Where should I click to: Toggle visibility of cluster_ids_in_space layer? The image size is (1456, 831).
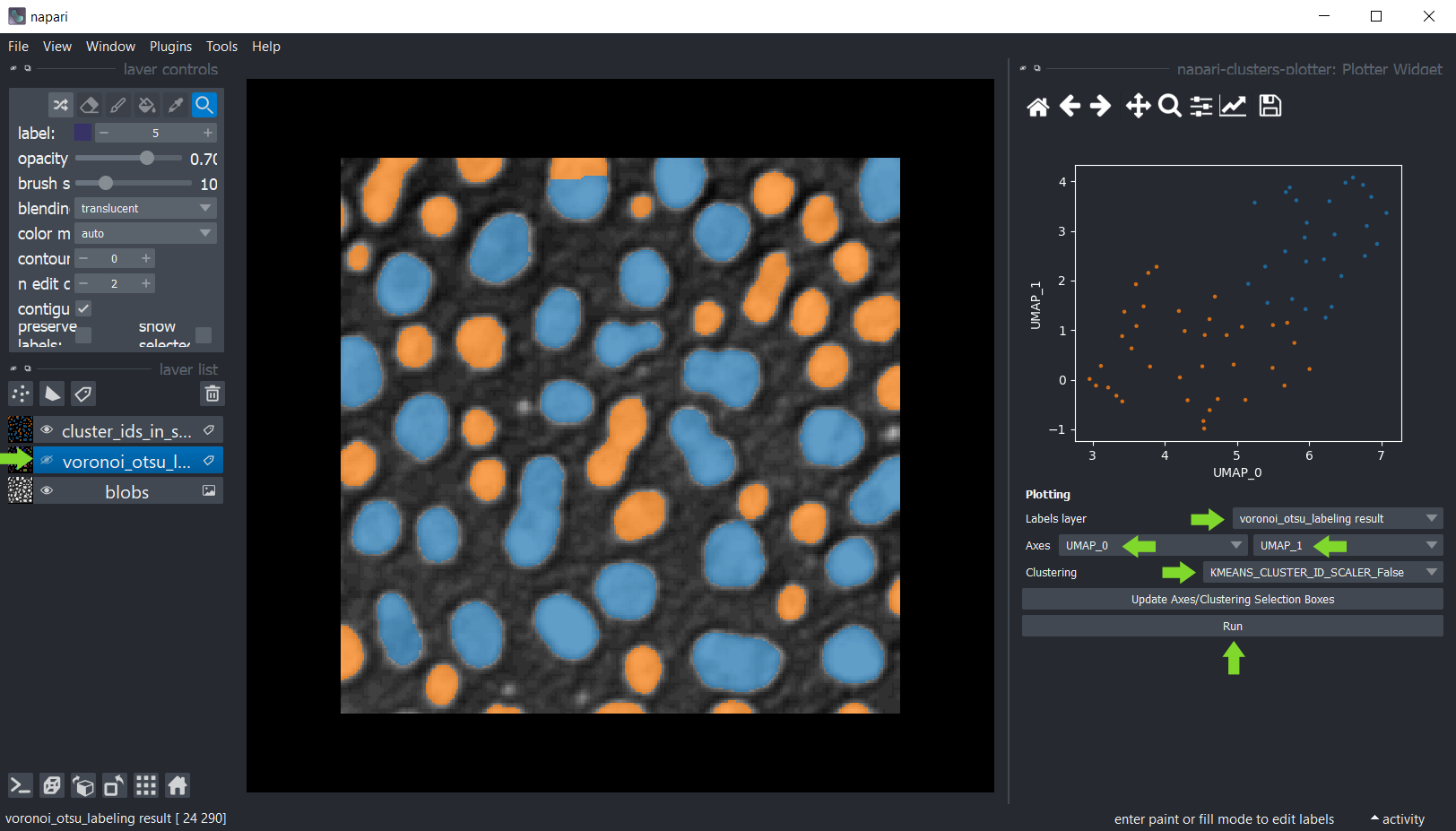click(48, 430)
